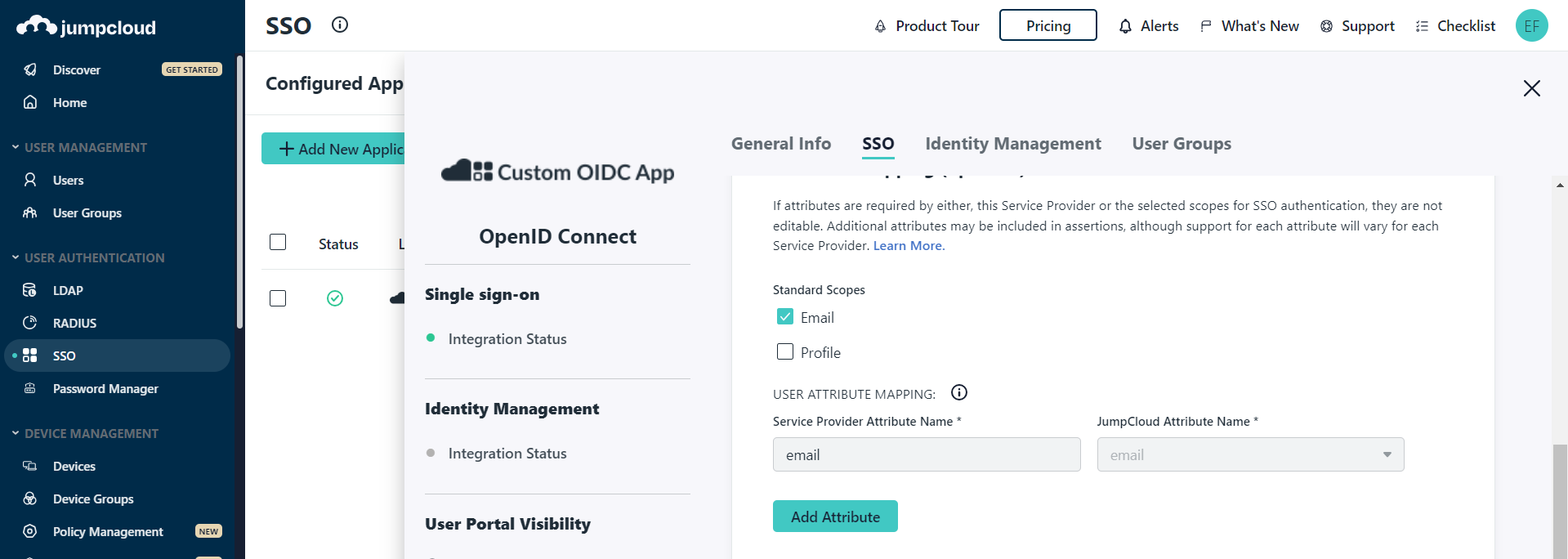The height and width of the screenshot is (559, 1568).
Task: Click the info icon next to SSO title
Action: click(340, 25)
